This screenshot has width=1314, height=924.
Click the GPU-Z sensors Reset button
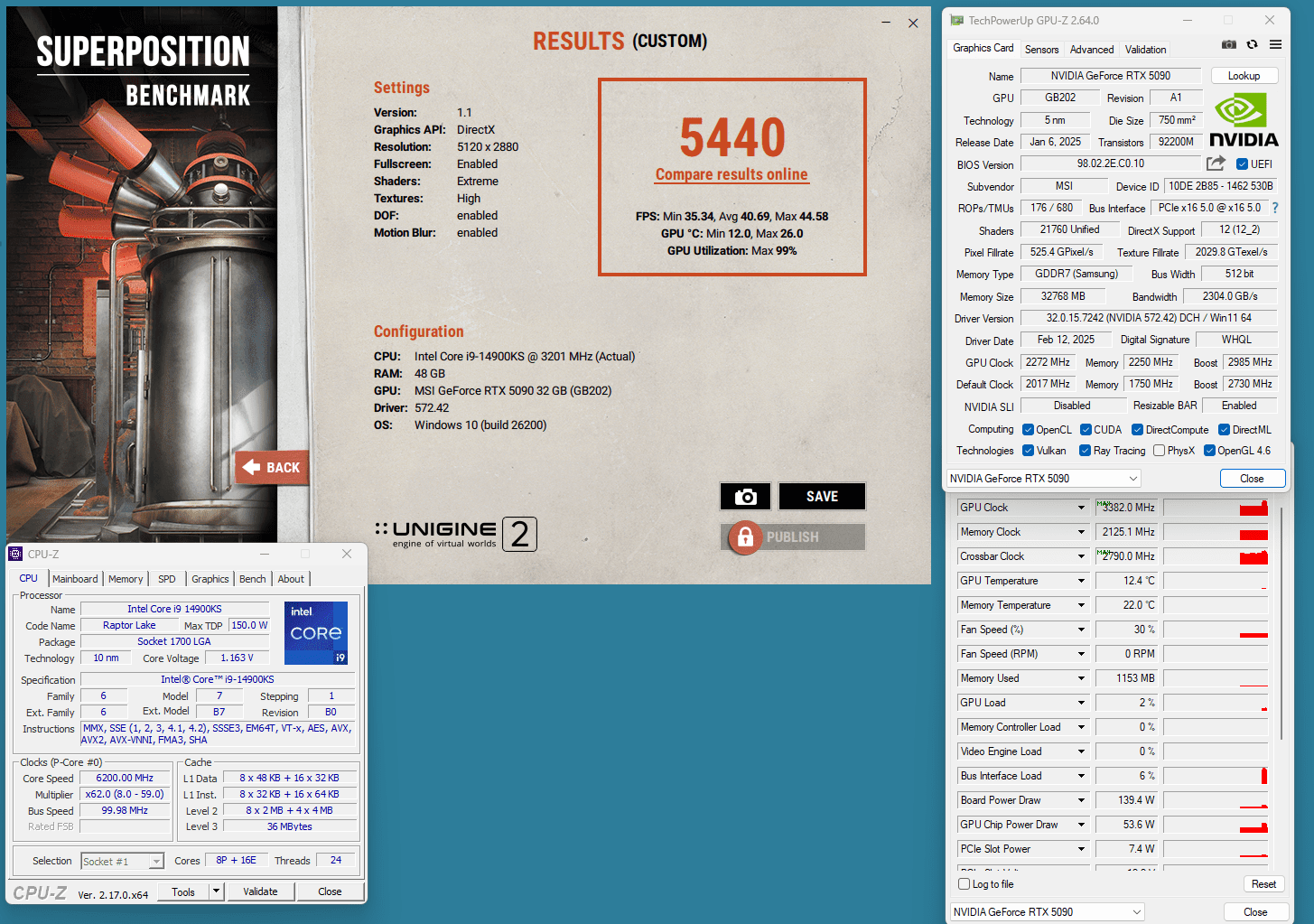tap(1263, 884)
